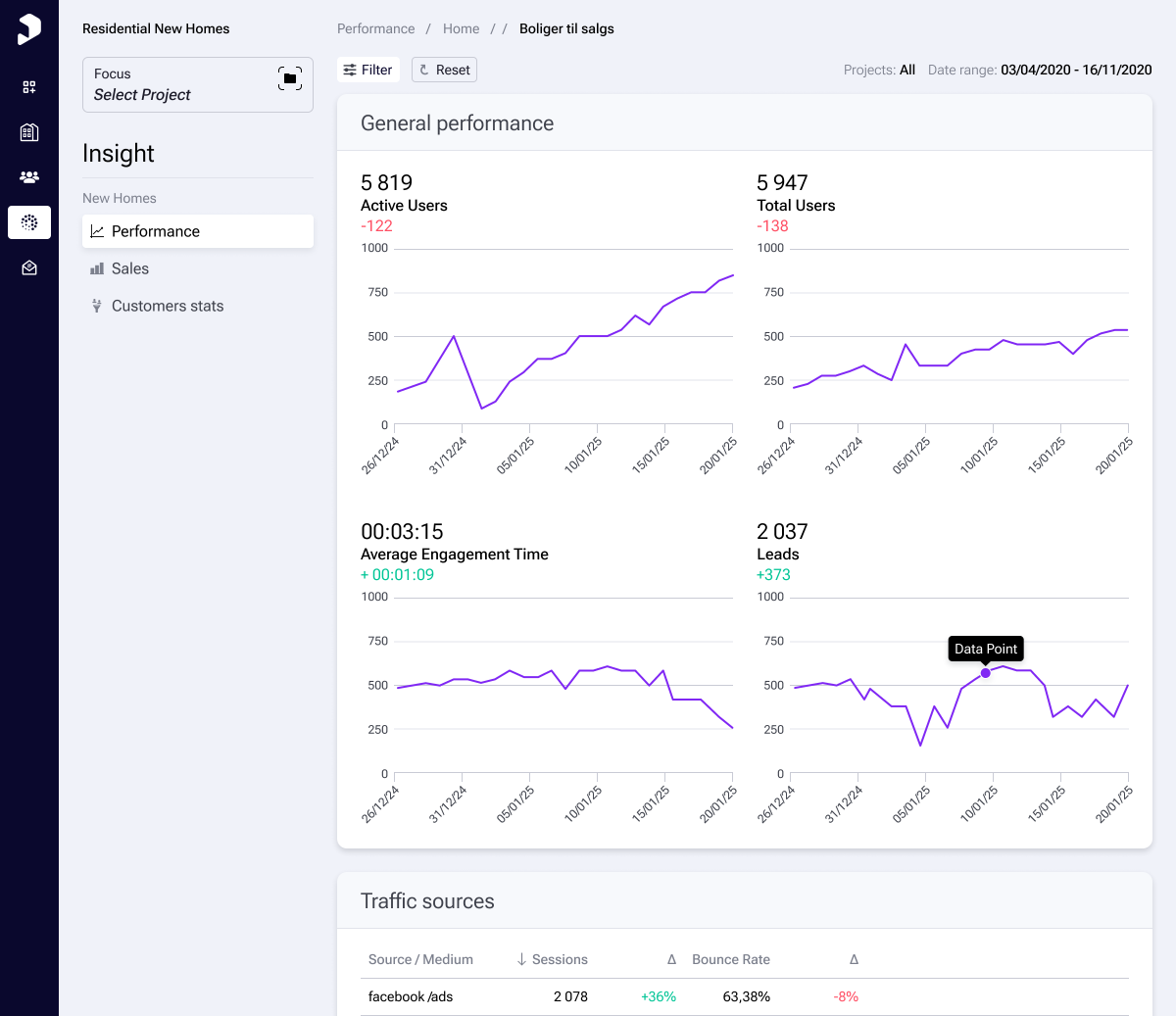Open the messages envelope icon in sidebar

[28, 267]
